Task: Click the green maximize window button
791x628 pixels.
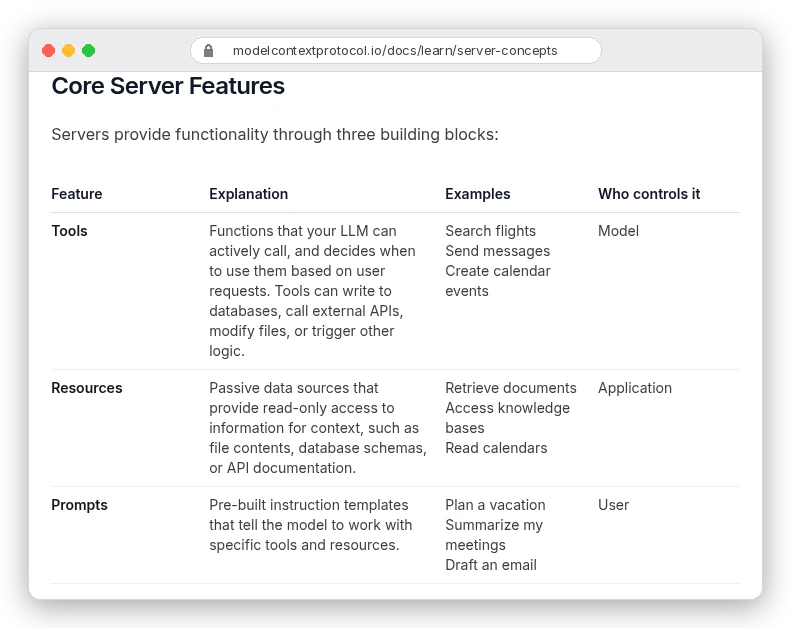Action: (x=89, y=50)
